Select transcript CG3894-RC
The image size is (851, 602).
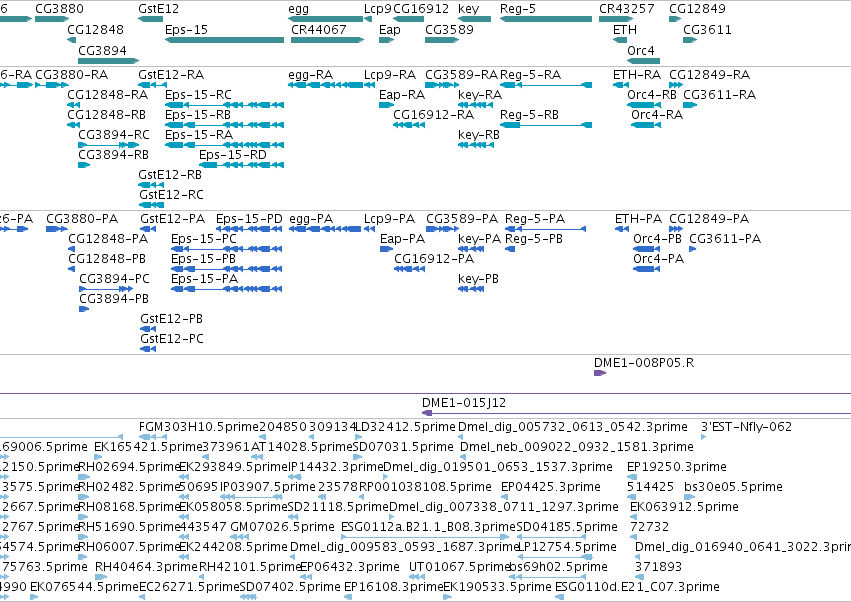click(x=113, y=135)
